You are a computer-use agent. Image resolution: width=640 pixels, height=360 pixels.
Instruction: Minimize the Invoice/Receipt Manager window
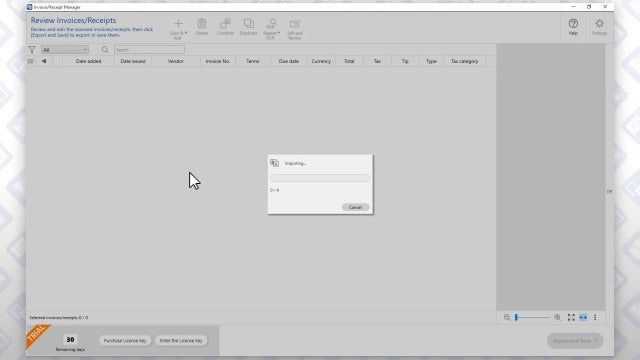(x=573, y=7)
